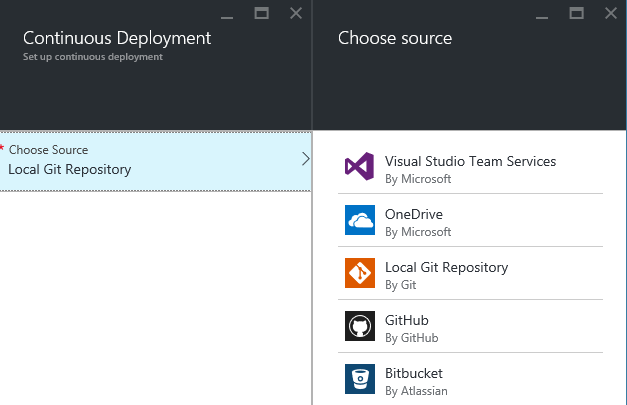Click the OneDrive cloud icon
This screenshot has width=627, height=405.
tap(359, 220)
